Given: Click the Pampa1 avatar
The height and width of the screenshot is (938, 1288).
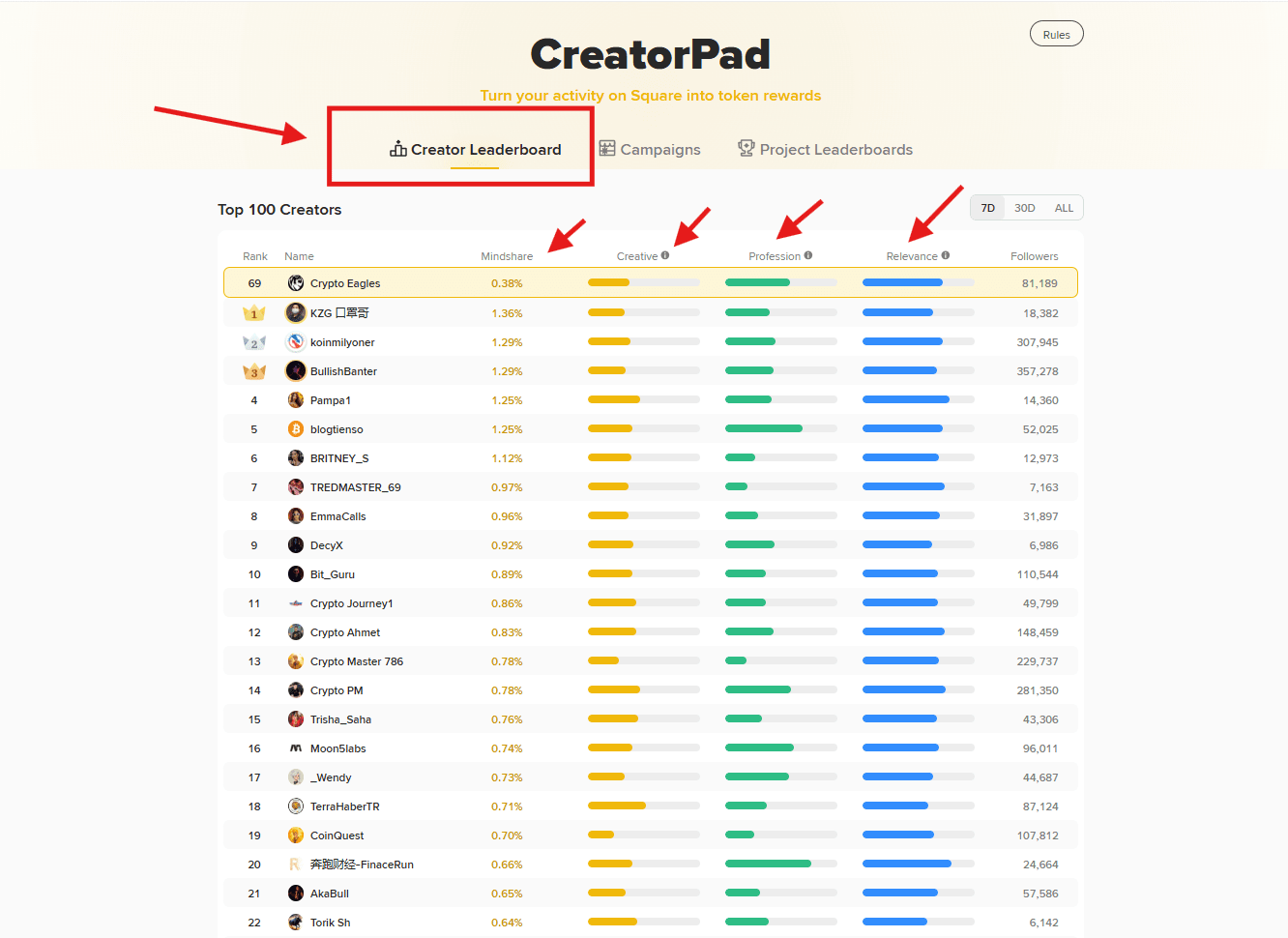Looking at the screenshot, I should [296, 400].
